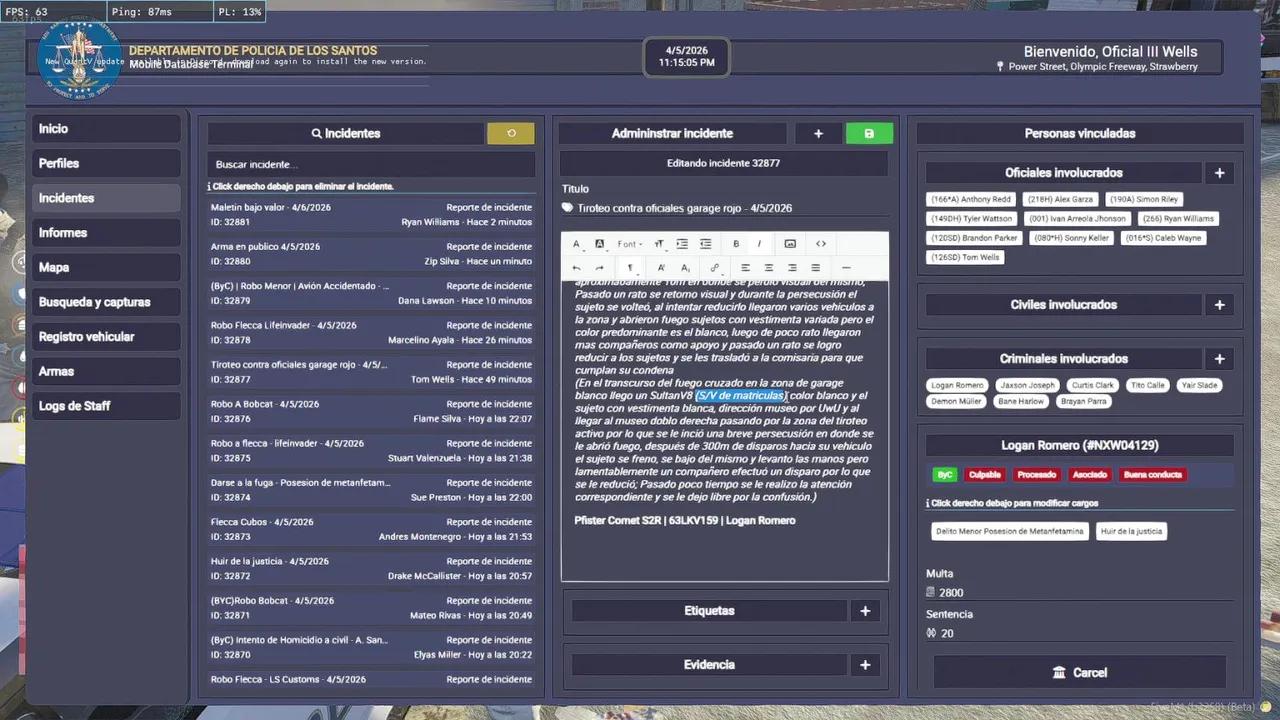Insert an image into the report

click(790, 244)
